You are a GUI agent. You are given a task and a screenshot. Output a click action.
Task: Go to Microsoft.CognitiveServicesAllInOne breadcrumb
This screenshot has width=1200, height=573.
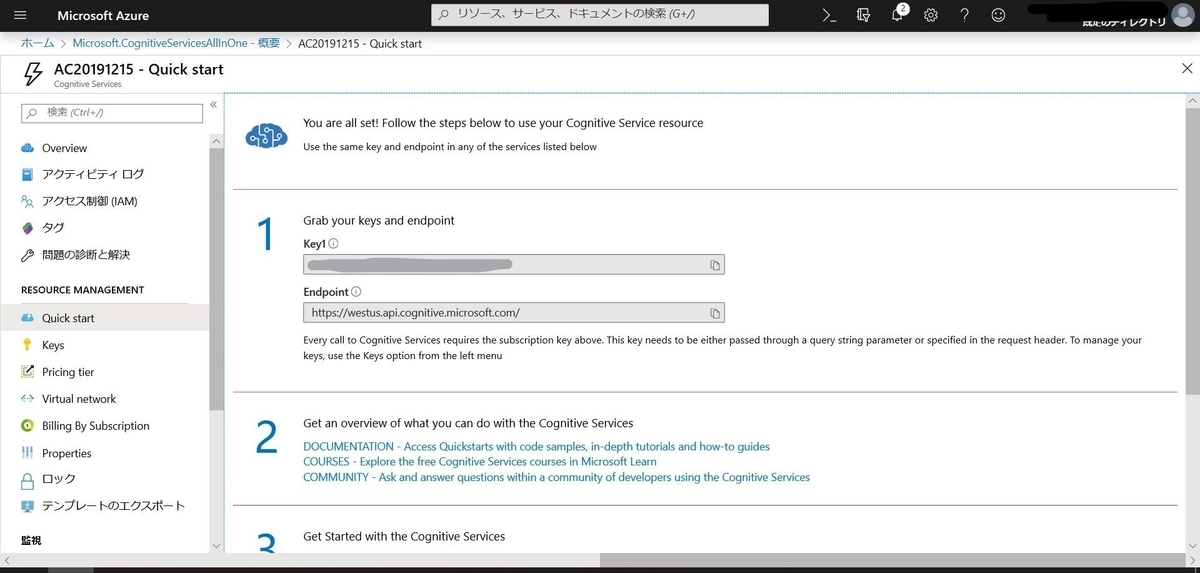[x=176, y=44]
